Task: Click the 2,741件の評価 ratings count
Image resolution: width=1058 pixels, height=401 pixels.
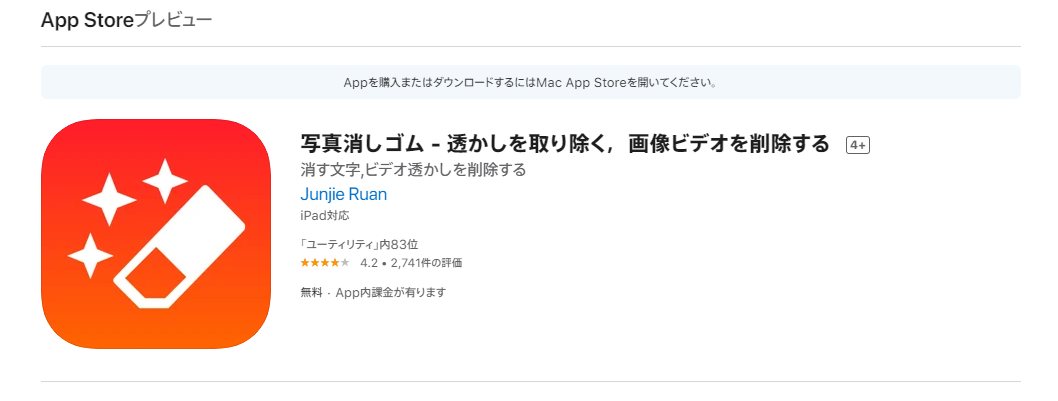Action: coord(424,263)
